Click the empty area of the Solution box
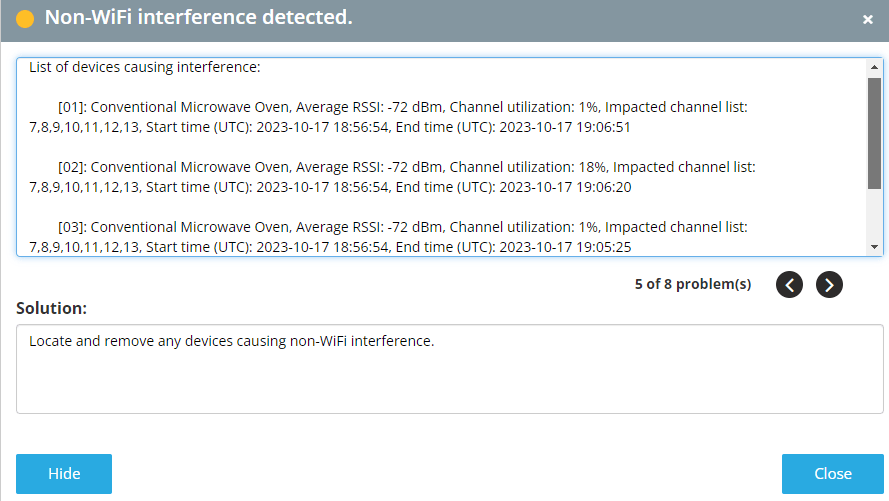This screenshot has height=501, width=889. [x=449, y=385]
